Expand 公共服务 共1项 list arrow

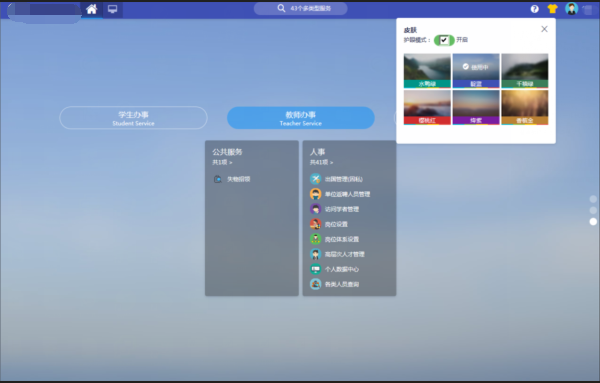(x=222, y=162)
